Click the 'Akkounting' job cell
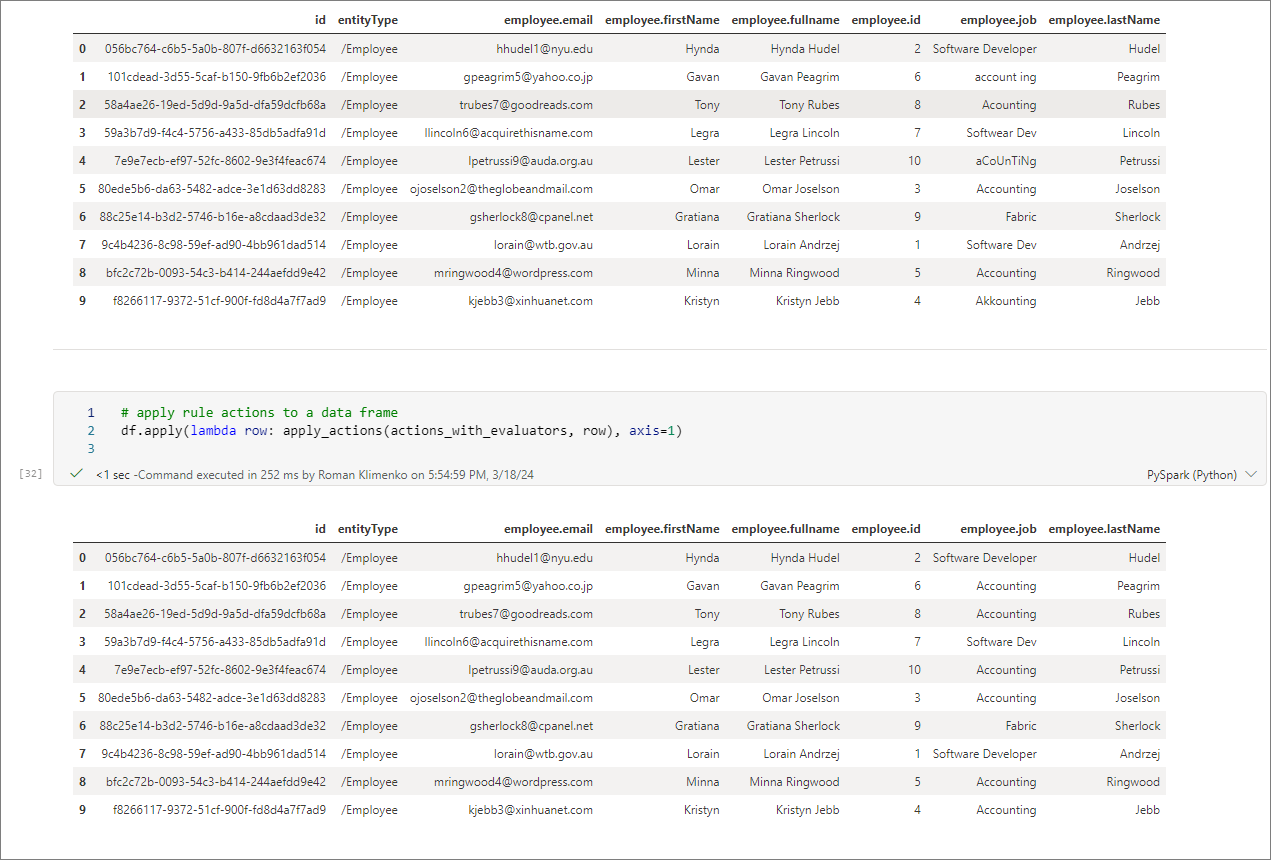 point(1006,301)
